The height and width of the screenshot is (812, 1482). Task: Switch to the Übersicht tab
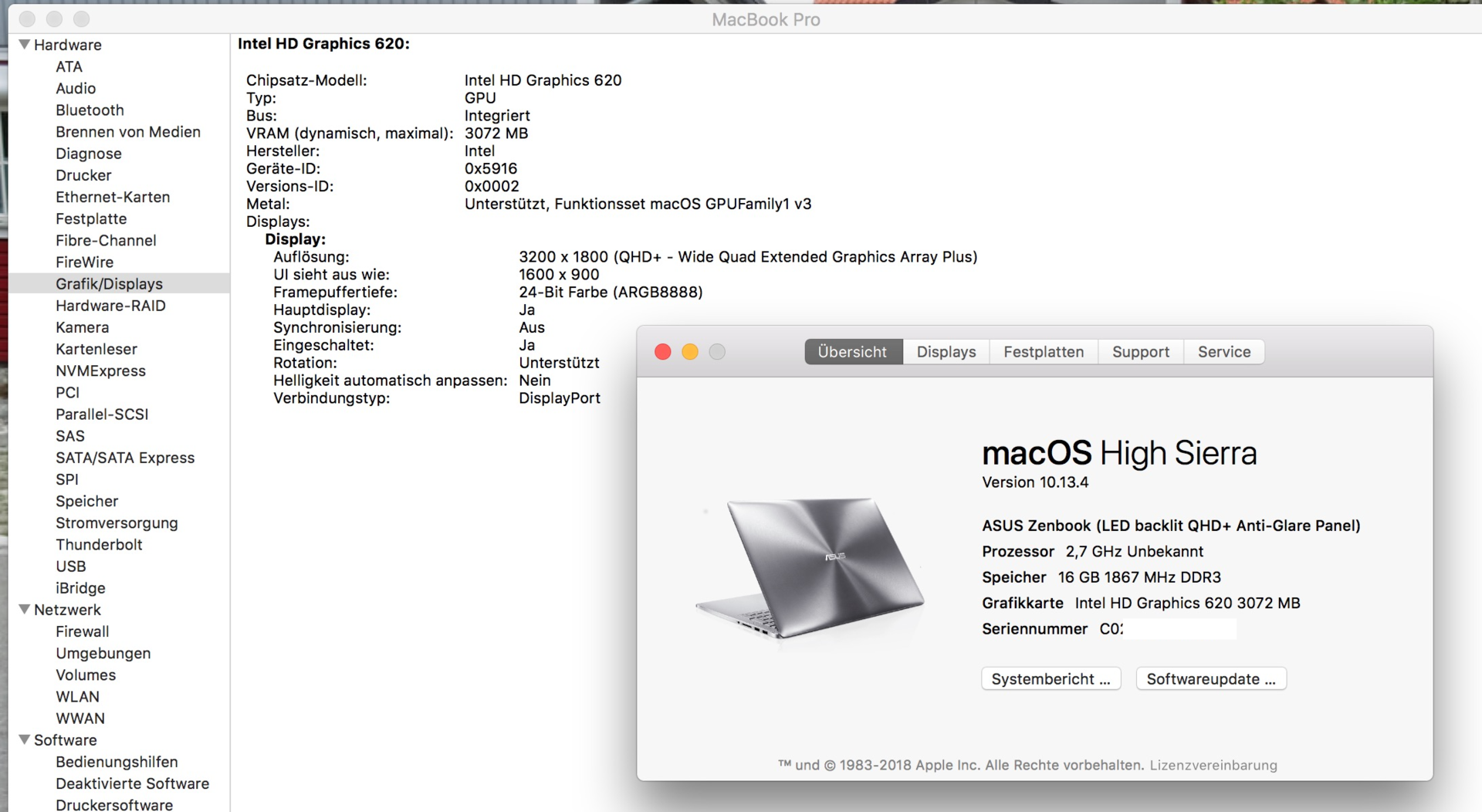(853, 352)
